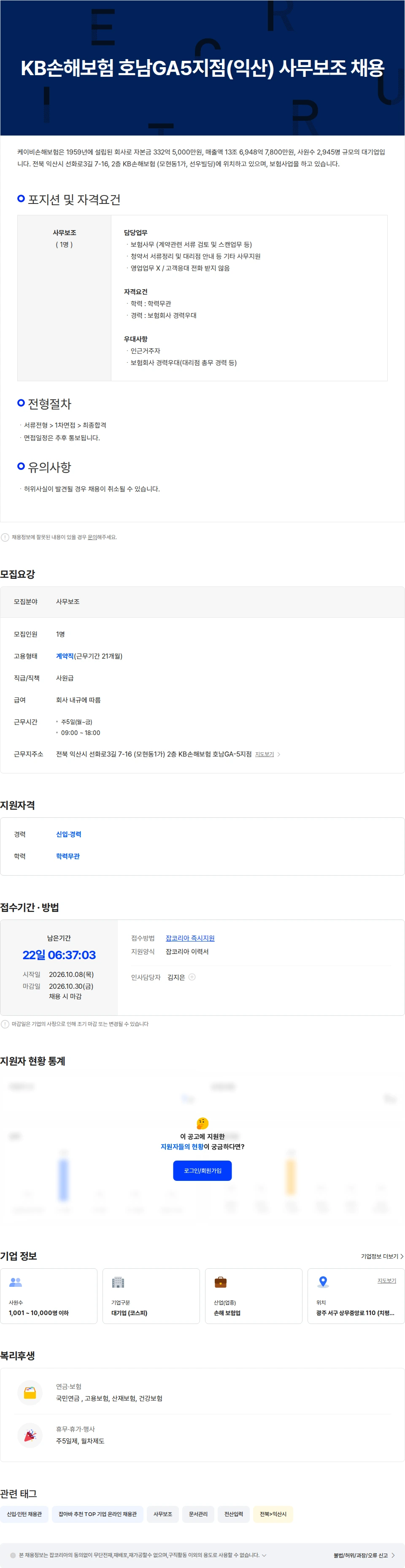
Task: Click 학력무관 in 지원자격
Action: pos(68,857)
